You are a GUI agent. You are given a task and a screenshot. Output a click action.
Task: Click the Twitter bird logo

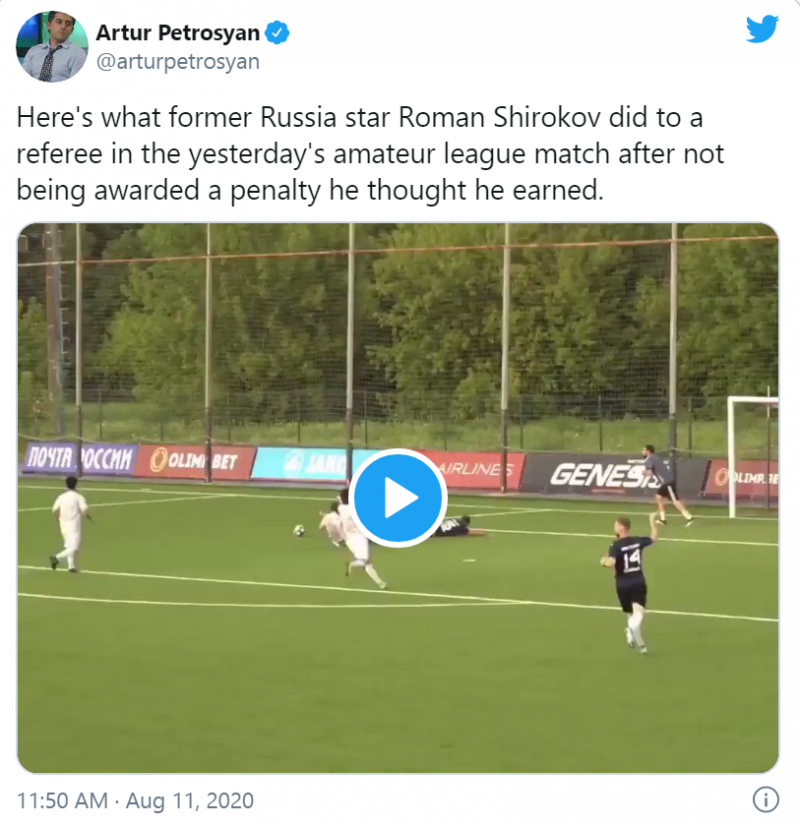click(x=762, y=29)
